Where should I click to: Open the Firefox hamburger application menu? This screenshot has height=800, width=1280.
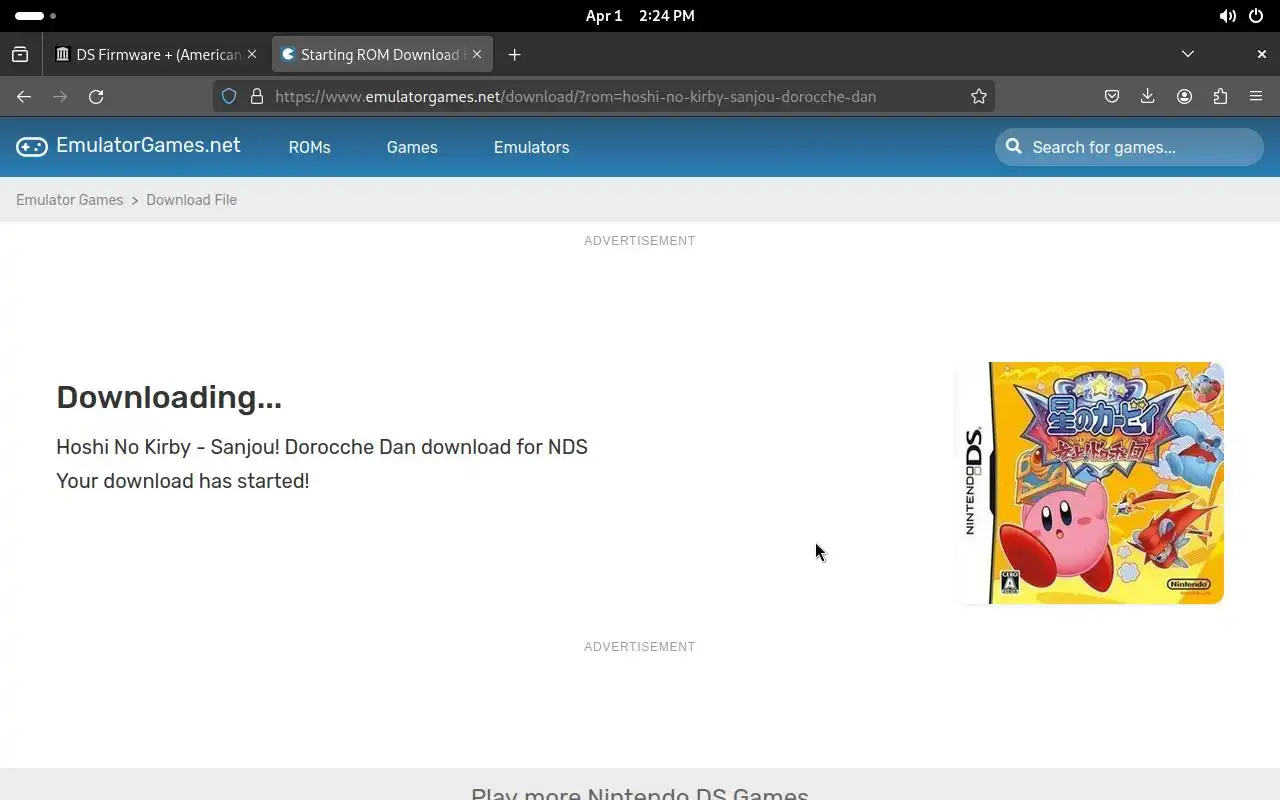pyautogui.click(x=1256, y=97)
